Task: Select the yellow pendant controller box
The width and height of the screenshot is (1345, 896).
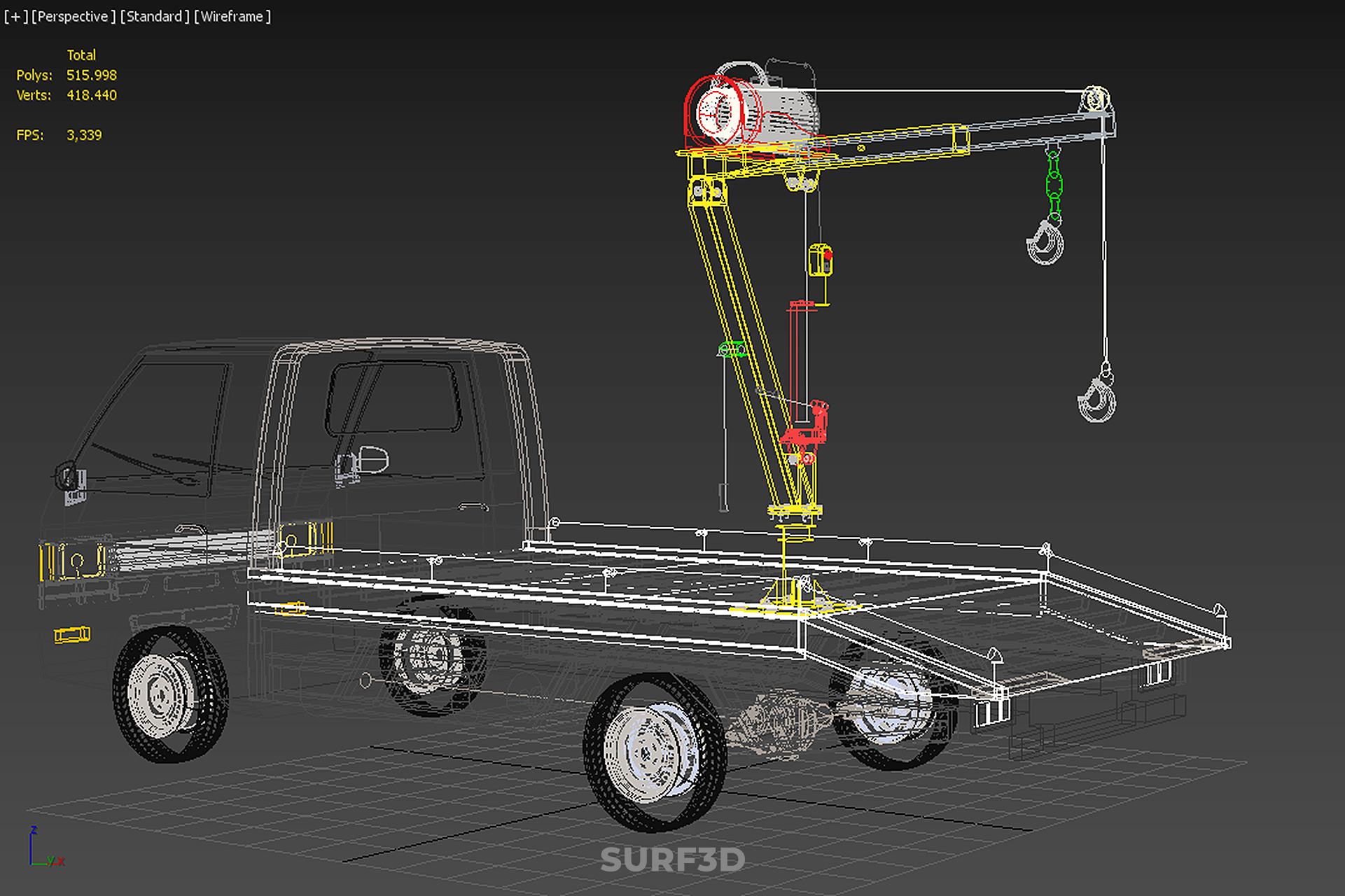Action: click(x=820, y=260)
